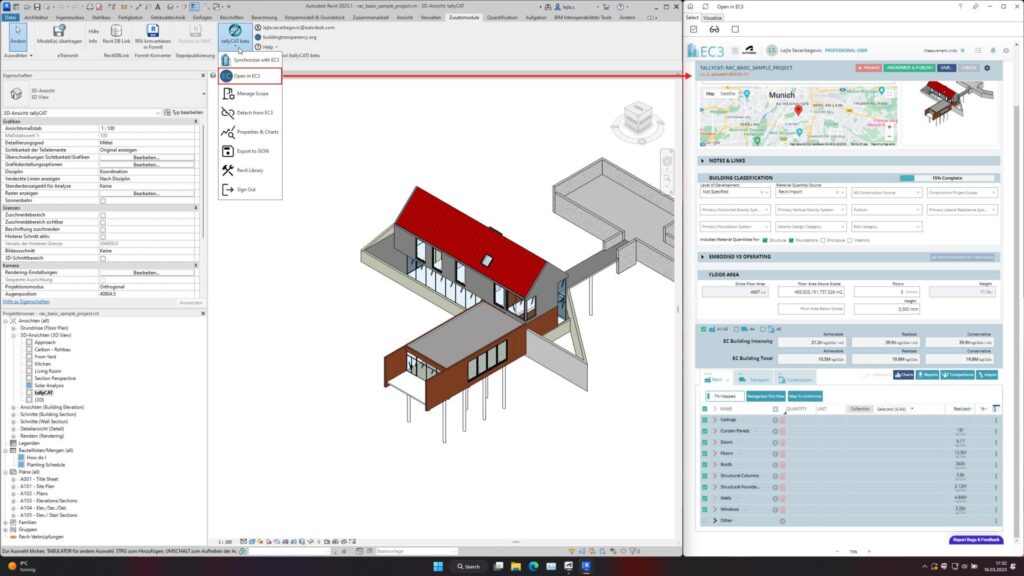Open the Help dropdown in the ribbon

coord(267,47)
